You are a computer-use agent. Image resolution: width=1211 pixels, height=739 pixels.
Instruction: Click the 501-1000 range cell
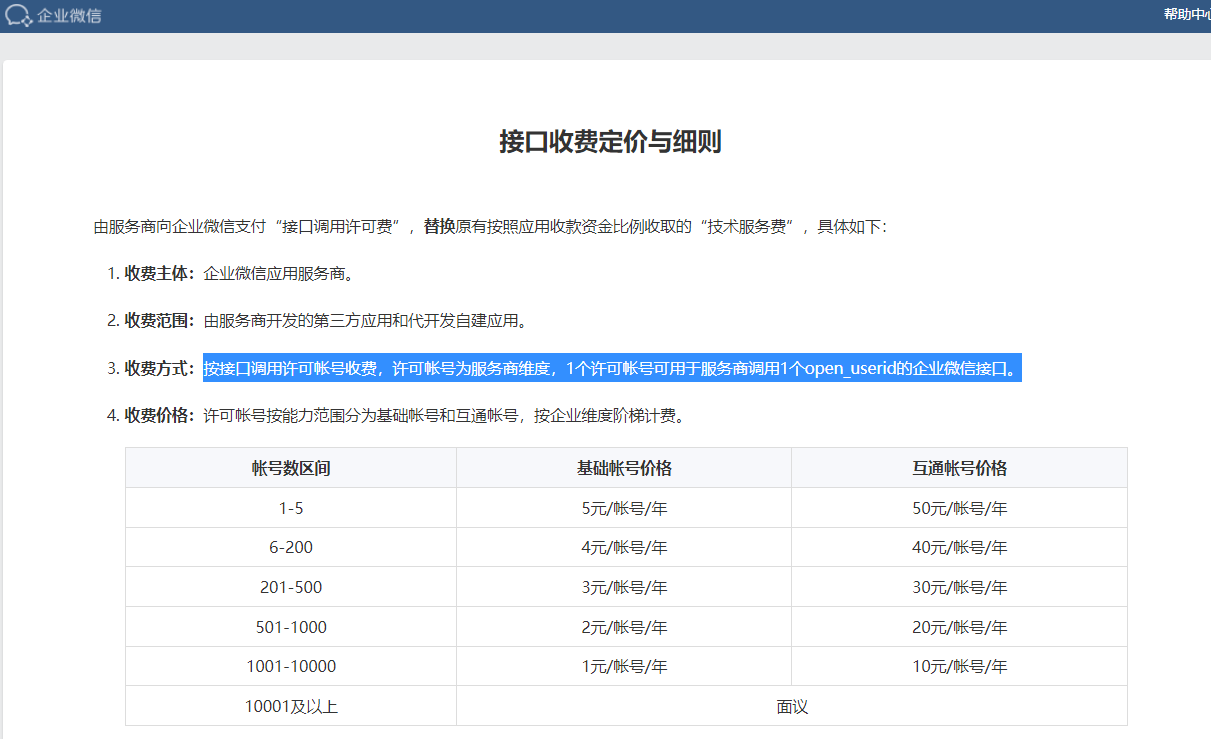291,628
